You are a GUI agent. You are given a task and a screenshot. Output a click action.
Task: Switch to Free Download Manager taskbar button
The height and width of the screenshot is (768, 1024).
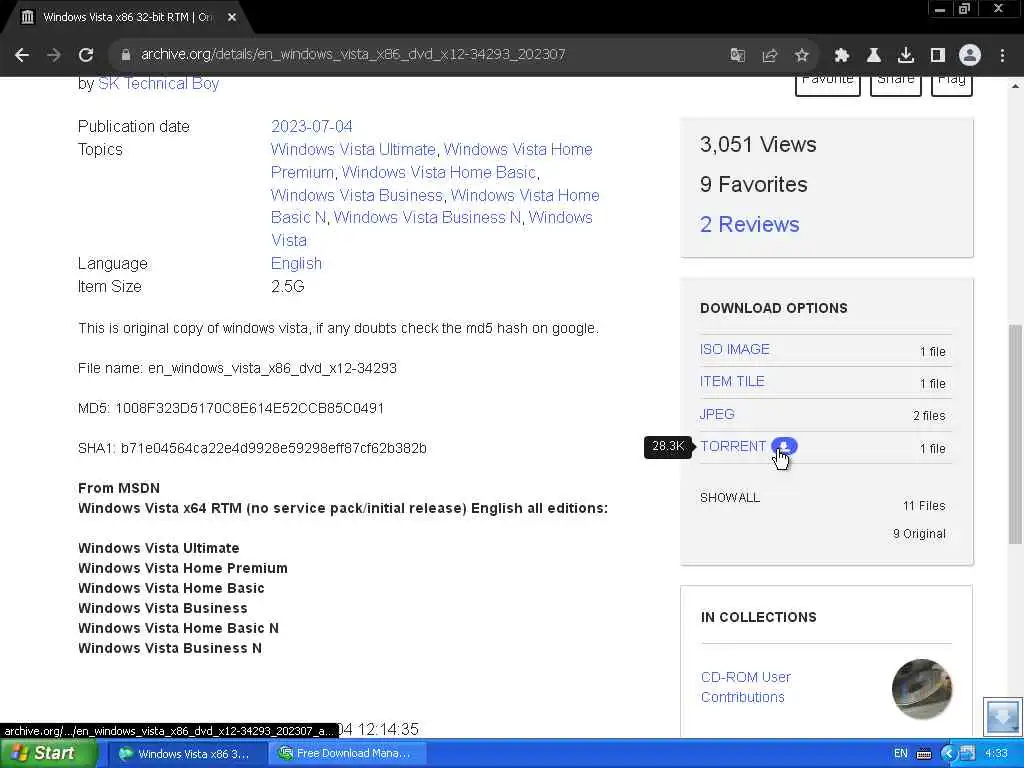346,754
